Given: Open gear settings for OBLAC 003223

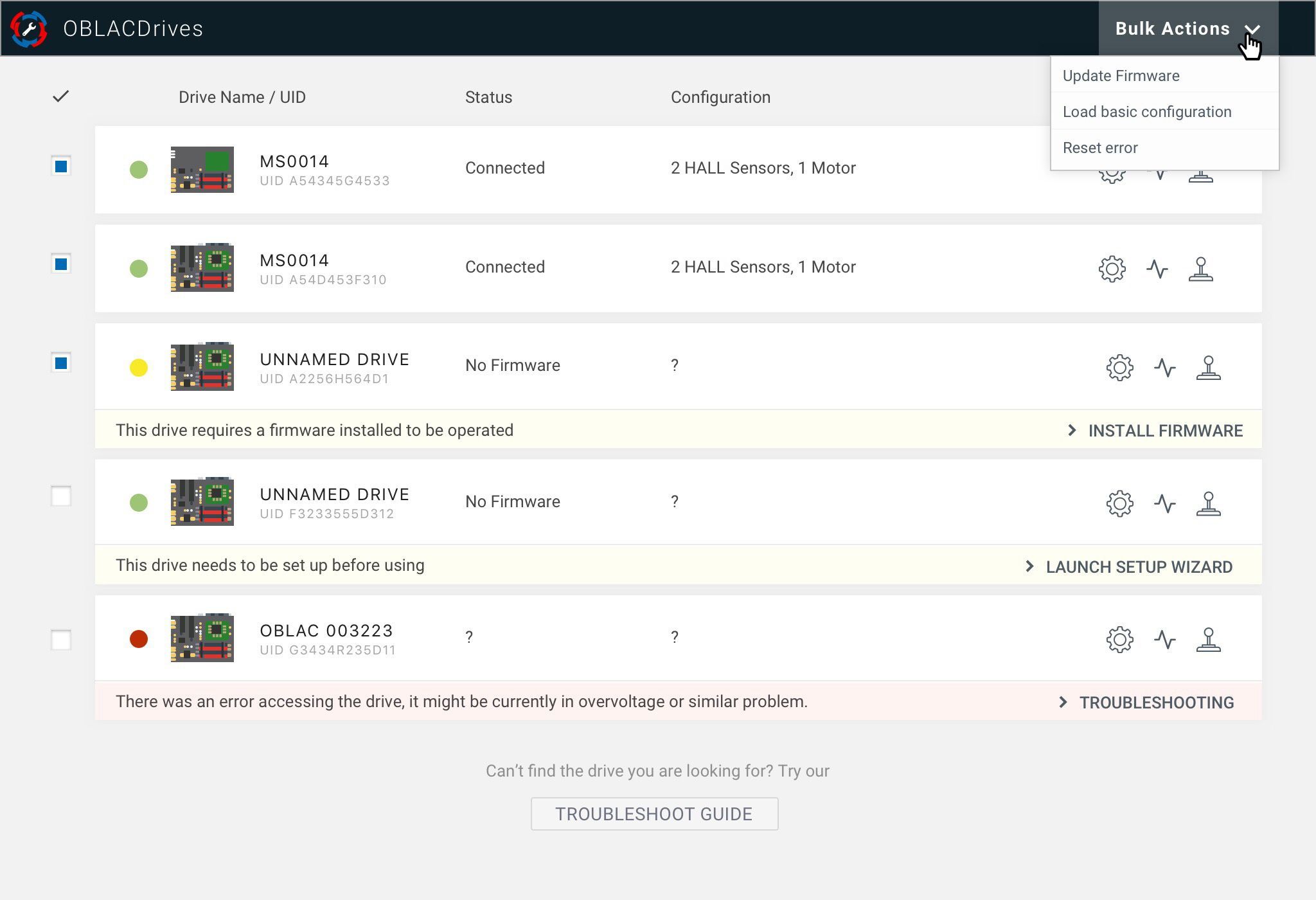Looking at the screenshot, I should coord(1119,640).
